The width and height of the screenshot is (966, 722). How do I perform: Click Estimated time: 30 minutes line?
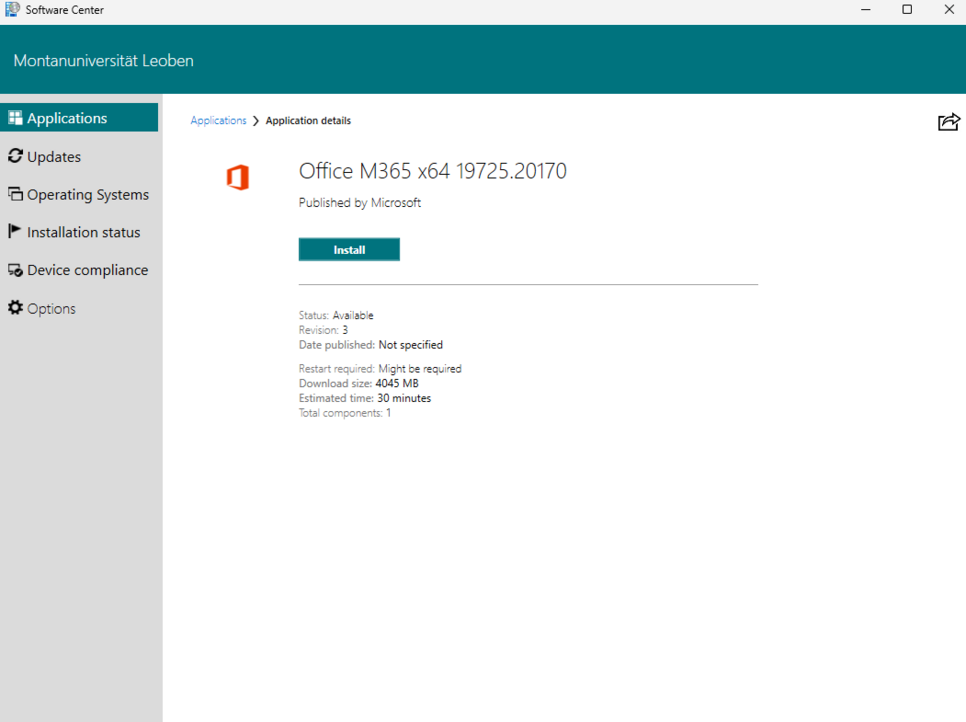(x=365, y=398)
